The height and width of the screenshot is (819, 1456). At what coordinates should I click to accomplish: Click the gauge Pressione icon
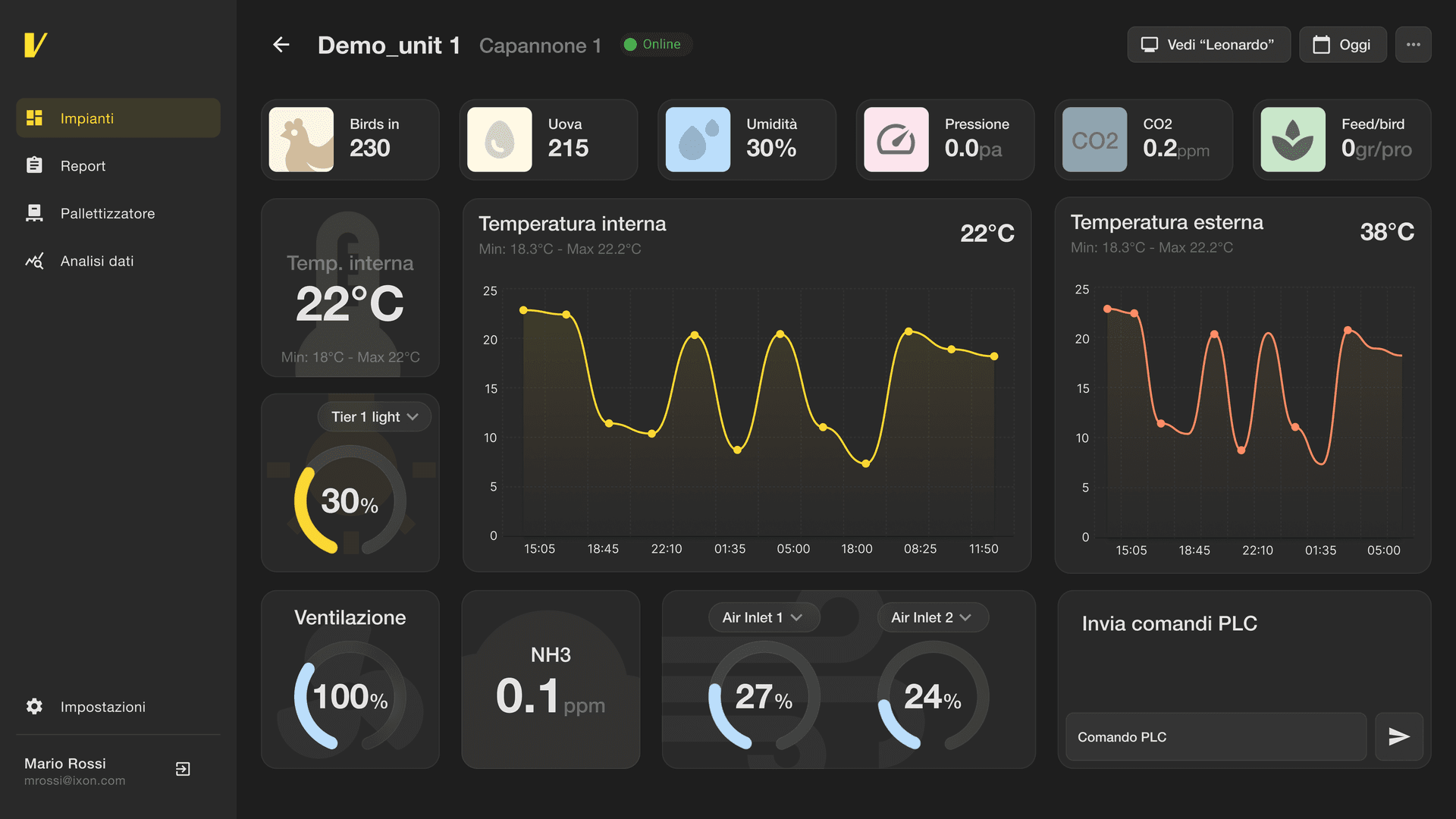[896, 140]
